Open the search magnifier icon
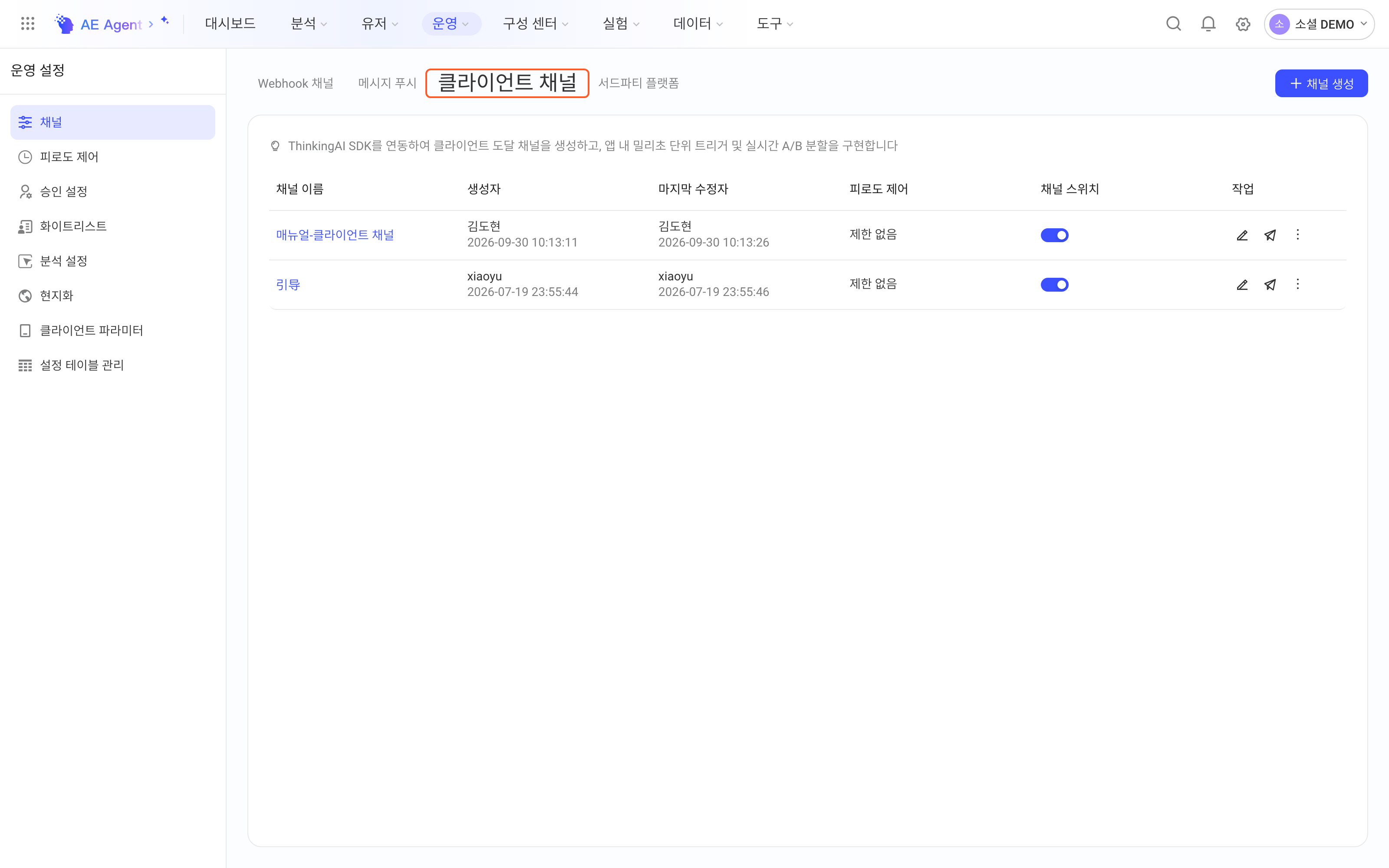Screen dimensions: 1389x868 [x=1174, y=23]
